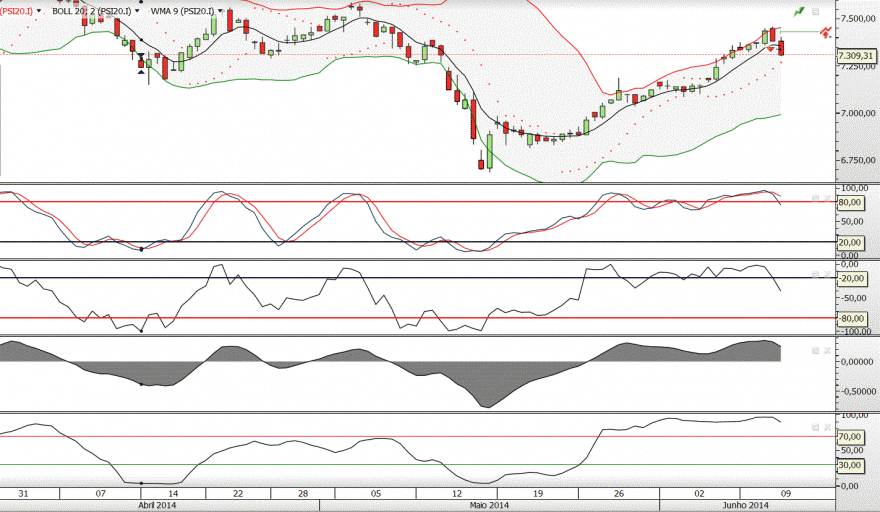This screenshot has height=512, width=880.
Task: Close the Williams %R indicator panel
Action: click(x=827, y=275)
